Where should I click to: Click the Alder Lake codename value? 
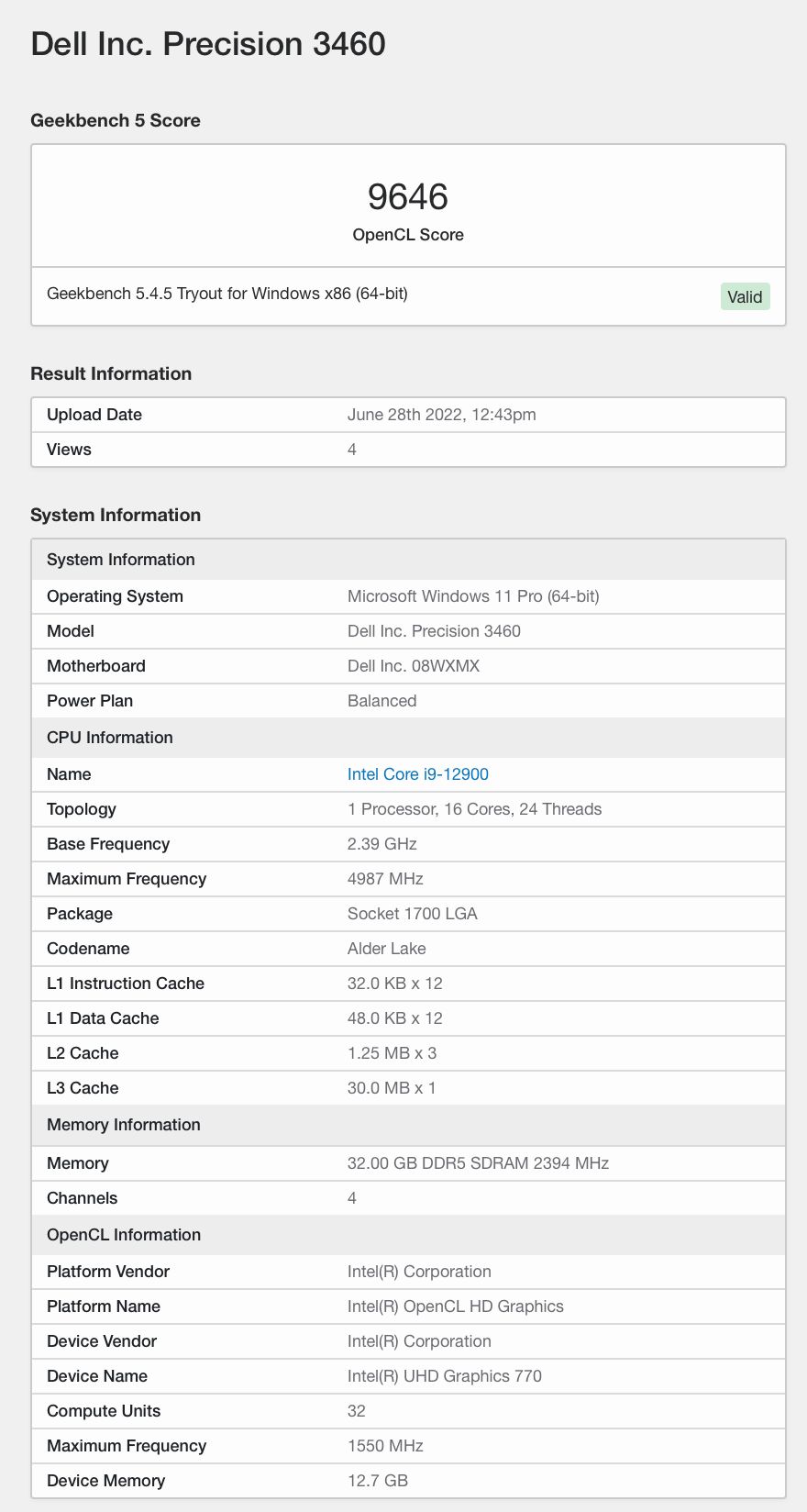pos(386,949)
